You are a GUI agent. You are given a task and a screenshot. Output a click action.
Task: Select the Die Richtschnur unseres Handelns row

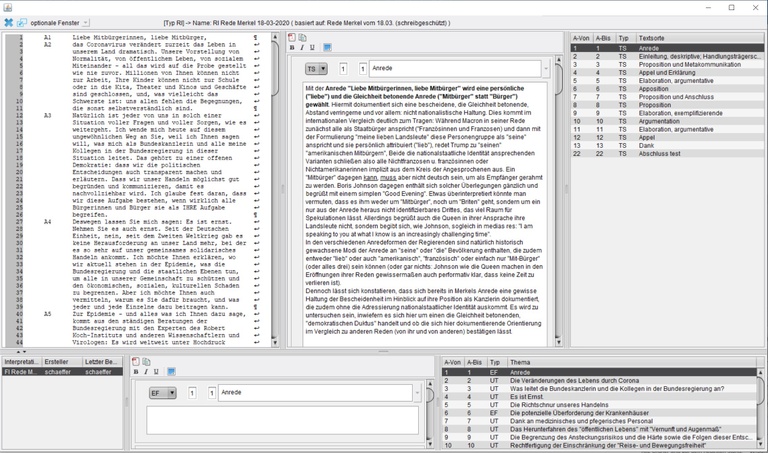point(600,405)
